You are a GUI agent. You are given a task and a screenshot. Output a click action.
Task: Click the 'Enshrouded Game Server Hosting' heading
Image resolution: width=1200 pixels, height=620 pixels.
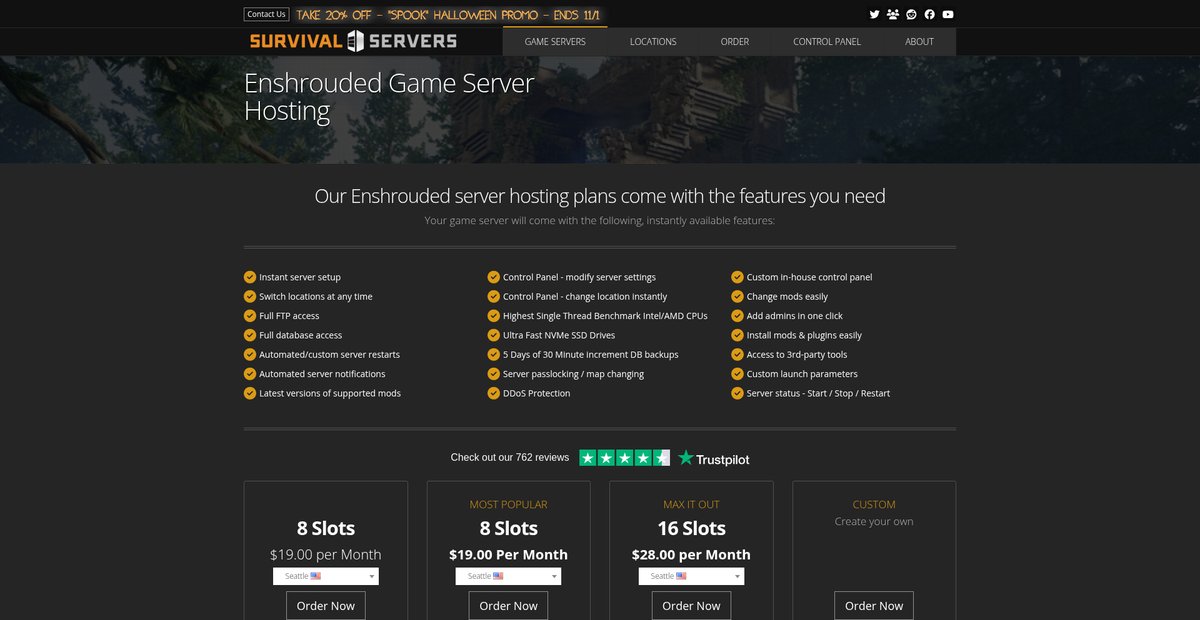pos(389,96)
